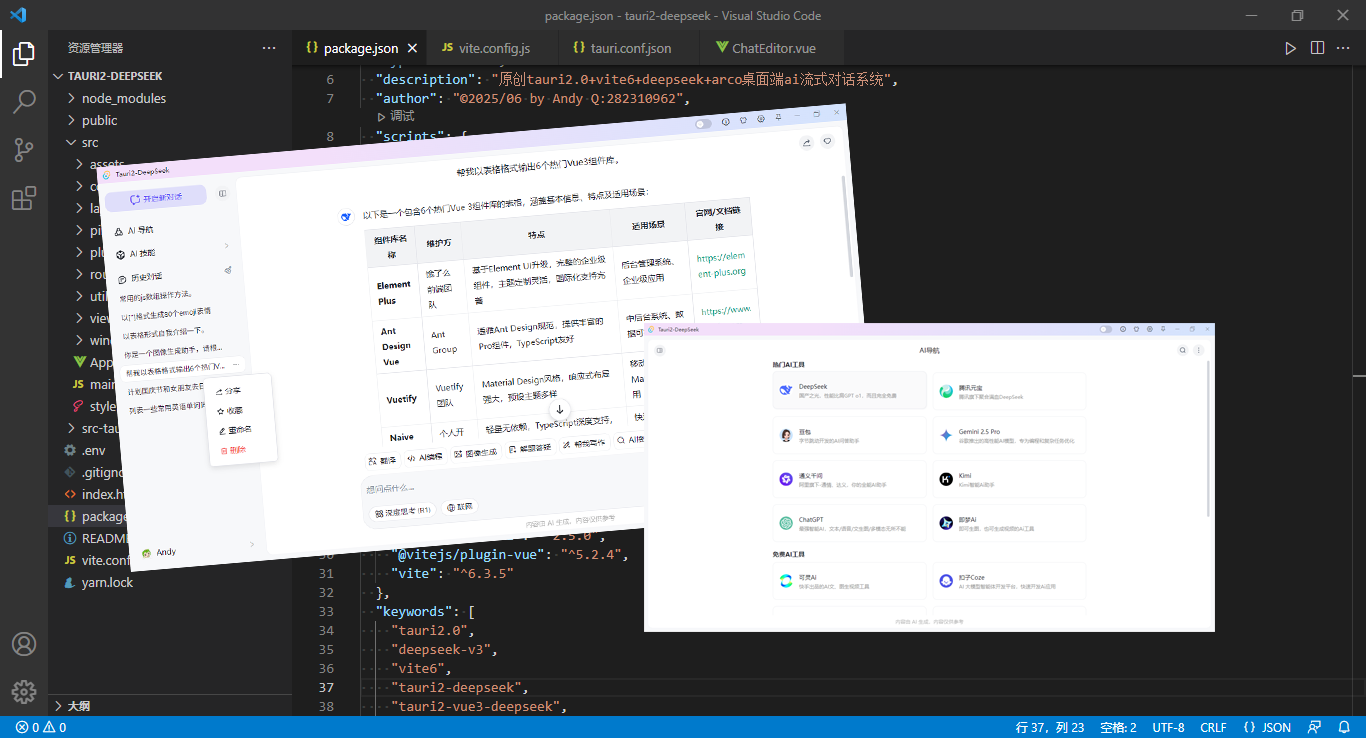Open the editor More Actions ellipsis
Viewport: 1366px width, 738px height.
click(x=1343, y=48)
